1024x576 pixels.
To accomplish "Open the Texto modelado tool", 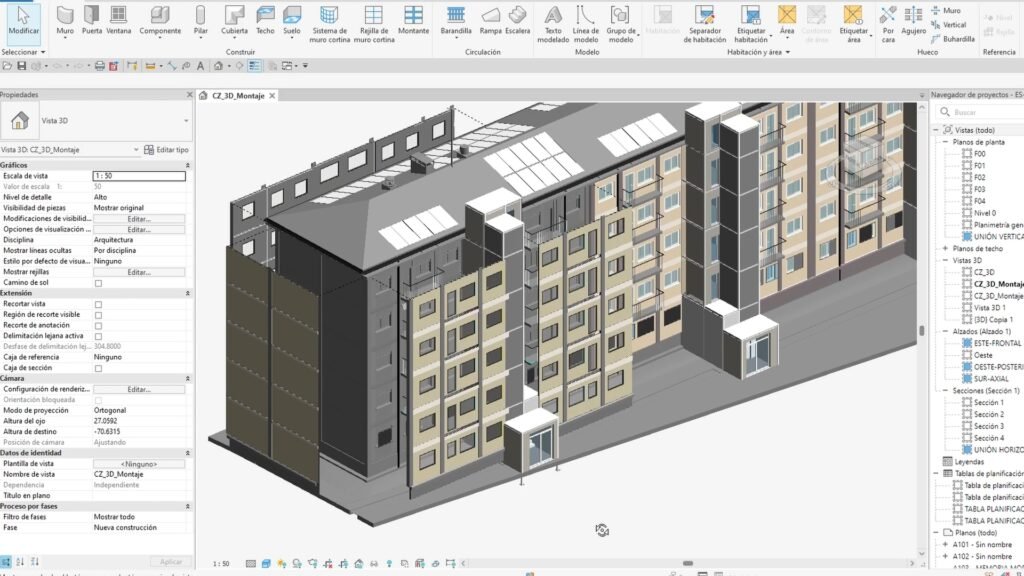I will coord(552,25).
